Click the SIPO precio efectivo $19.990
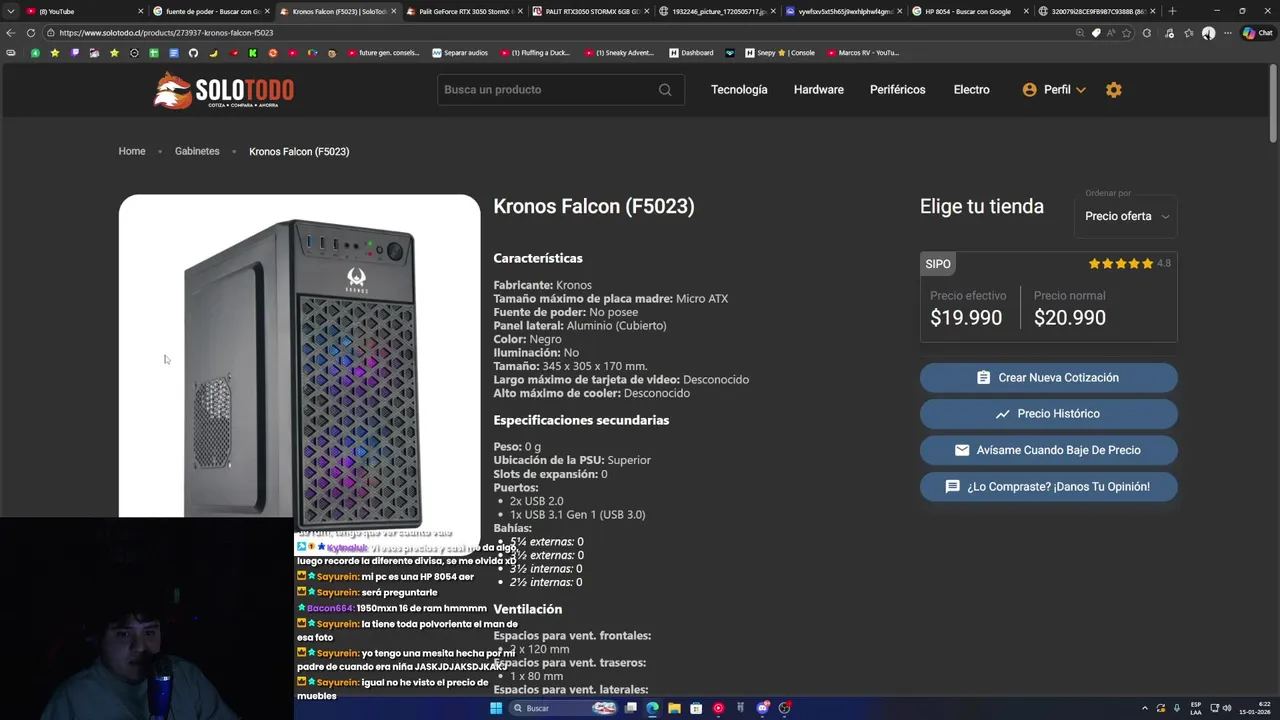The image size is (1280, 720). (x=966, y=318)
